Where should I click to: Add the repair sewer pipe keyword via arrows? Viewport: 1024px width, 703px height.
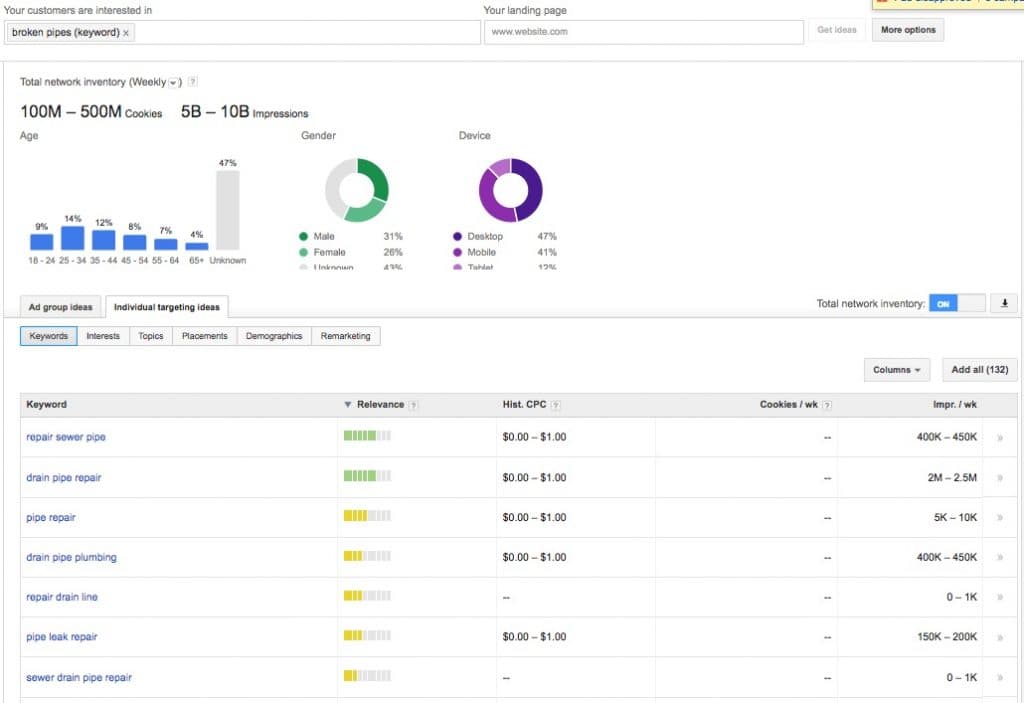pyautogui.click(x=1000, y=438)
